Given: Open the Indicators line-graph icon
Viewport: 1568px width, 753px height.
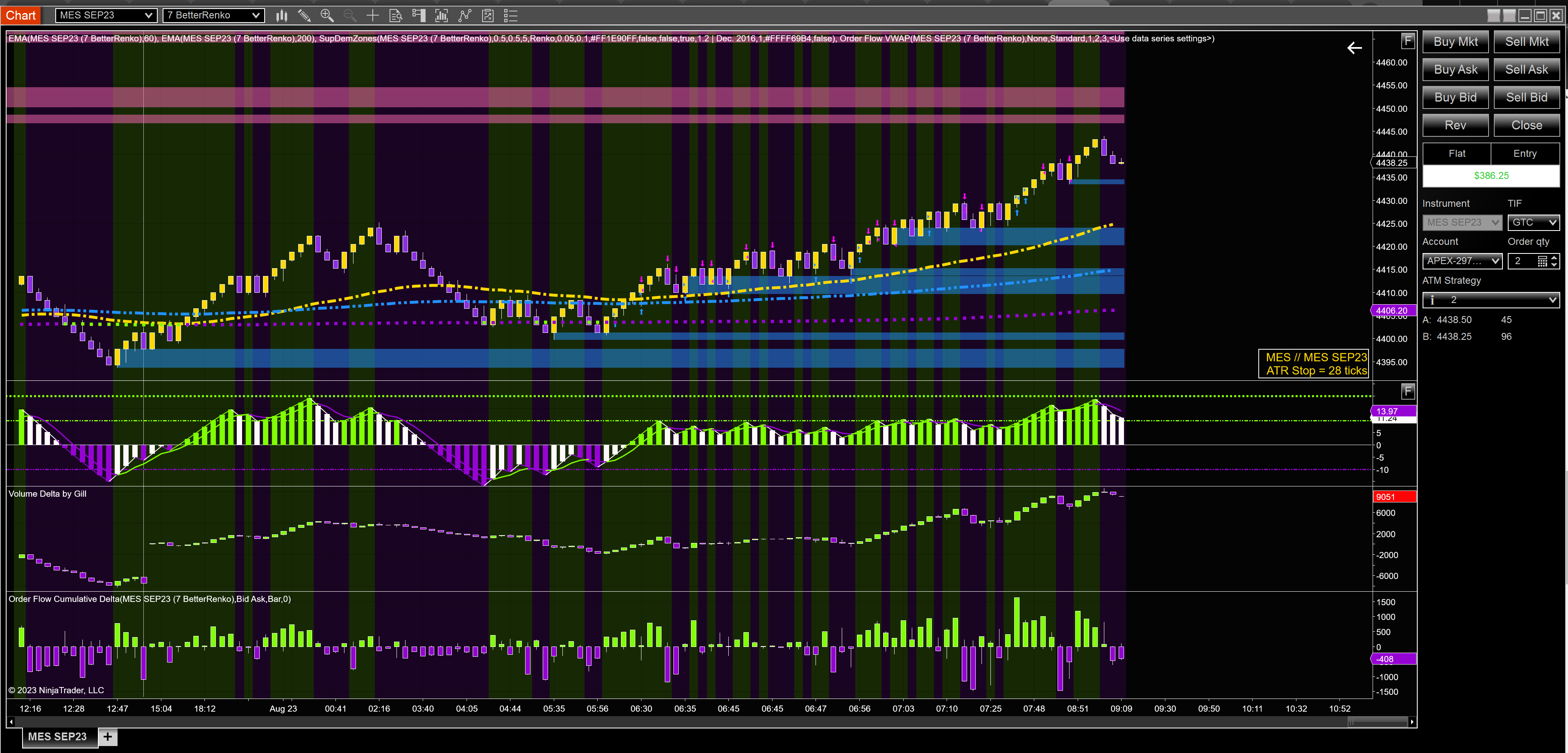Looking at the screenshot, I should tap(465, 16).
